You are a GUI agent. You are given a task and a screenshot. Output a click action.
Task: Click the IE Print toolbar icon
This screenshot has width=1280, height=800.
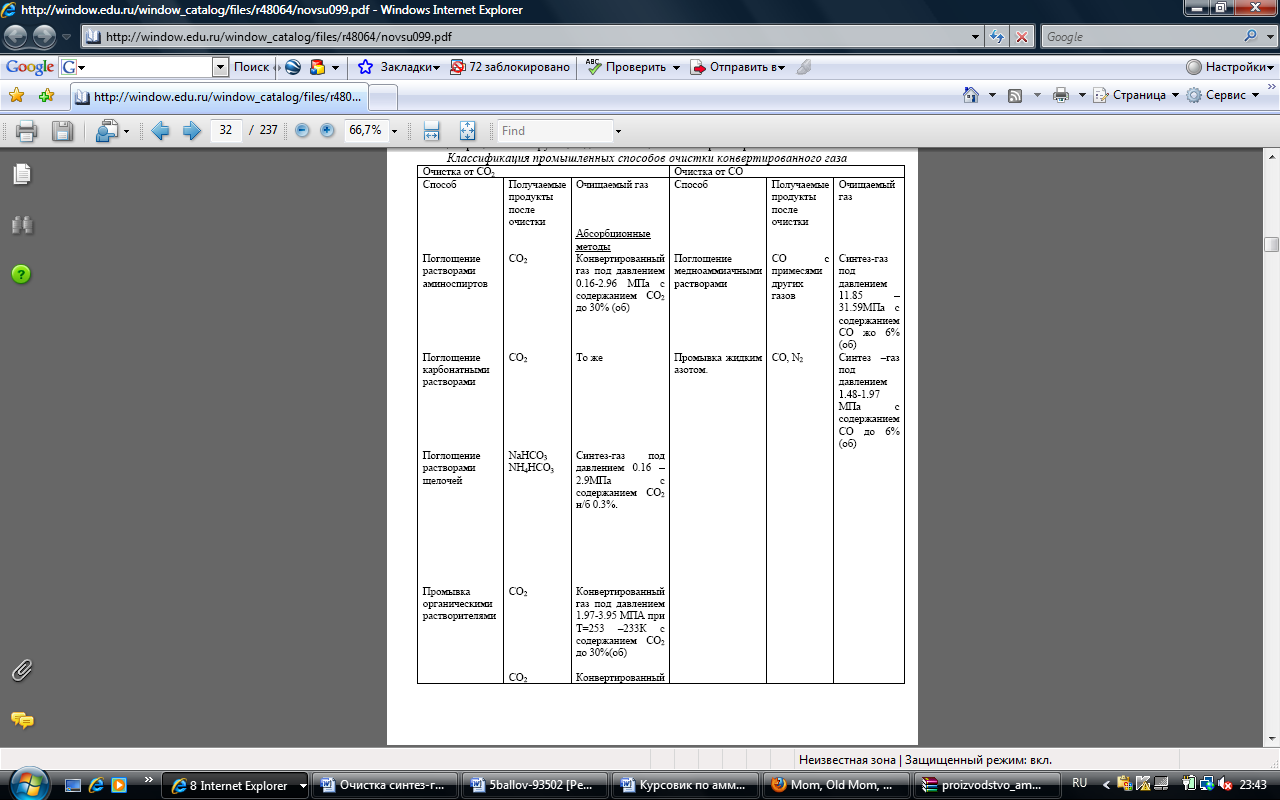click(x=1061, y=95)
